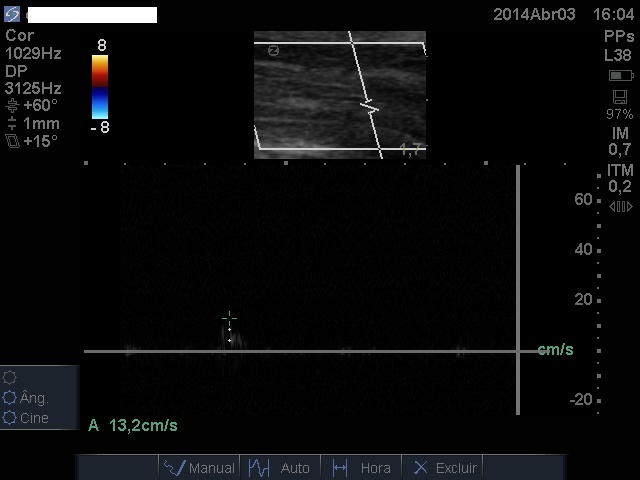Click the Z zoom marker in the image
The image size is (640, 480).
[272, 51]
